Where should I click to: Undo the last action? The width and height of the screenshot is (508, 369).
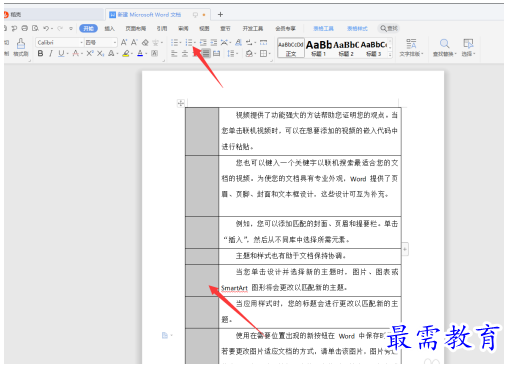(x=46, y=28)
